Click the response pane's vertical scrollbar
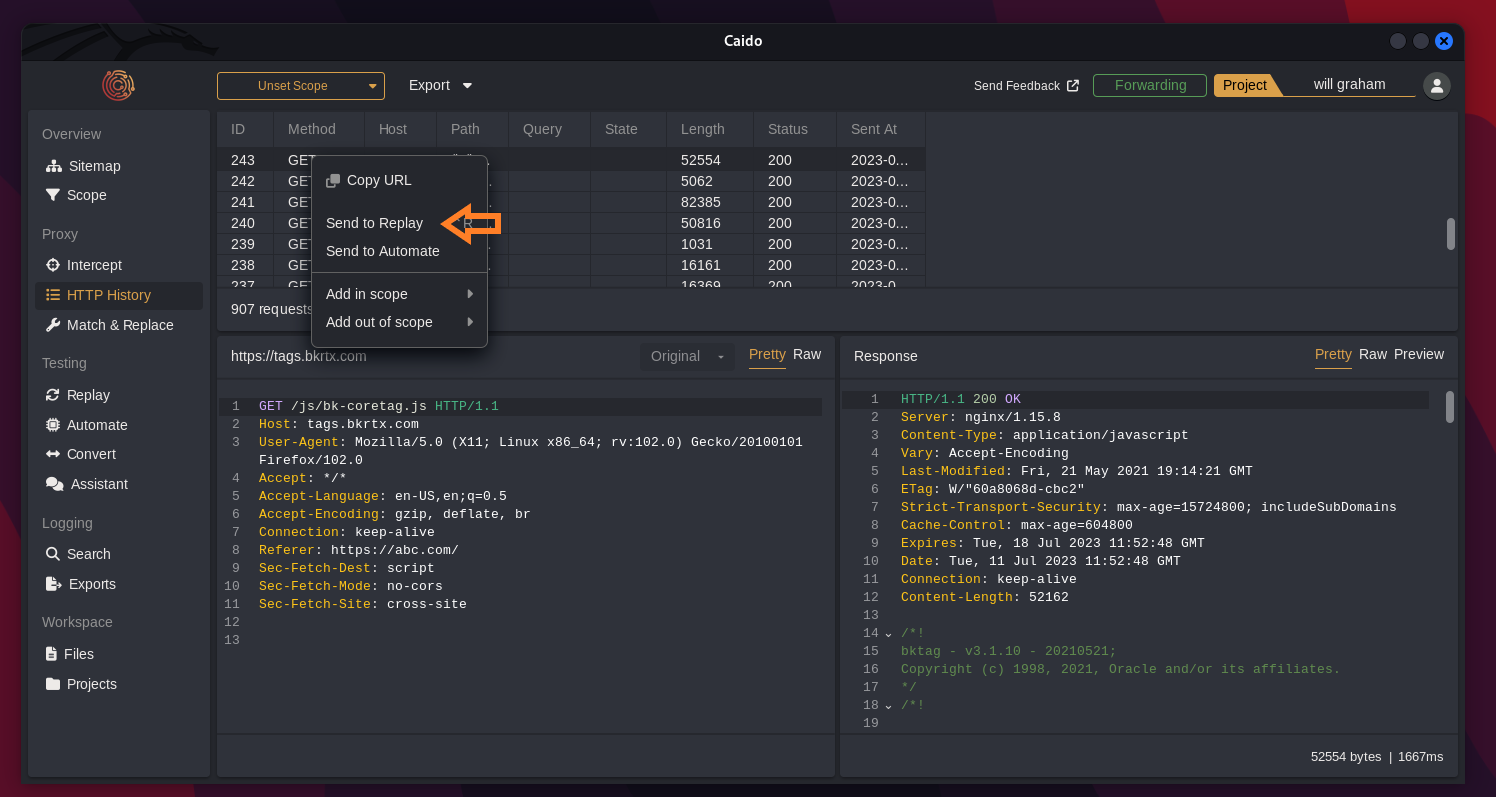This screenshot has height=797, width=1496. tap(1450, 407)
